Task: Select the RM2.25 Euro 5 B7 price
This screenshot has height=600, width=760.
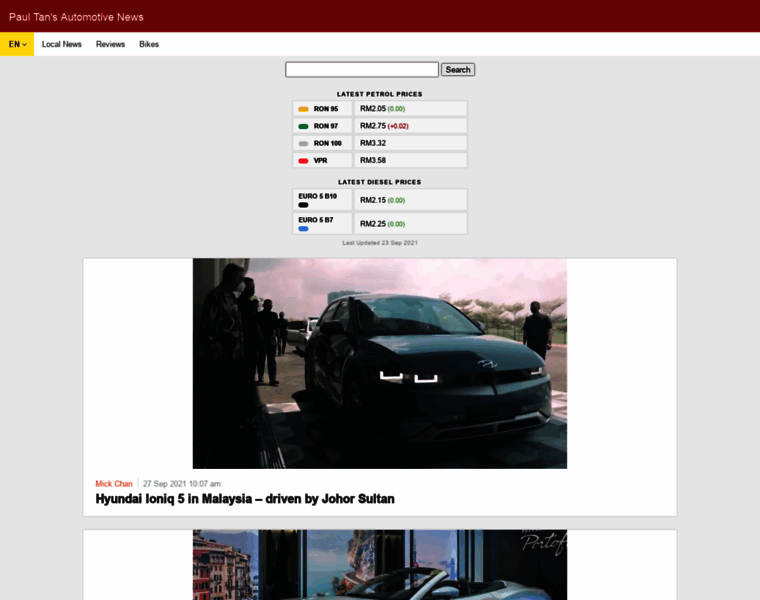Action: pos(373,224)
